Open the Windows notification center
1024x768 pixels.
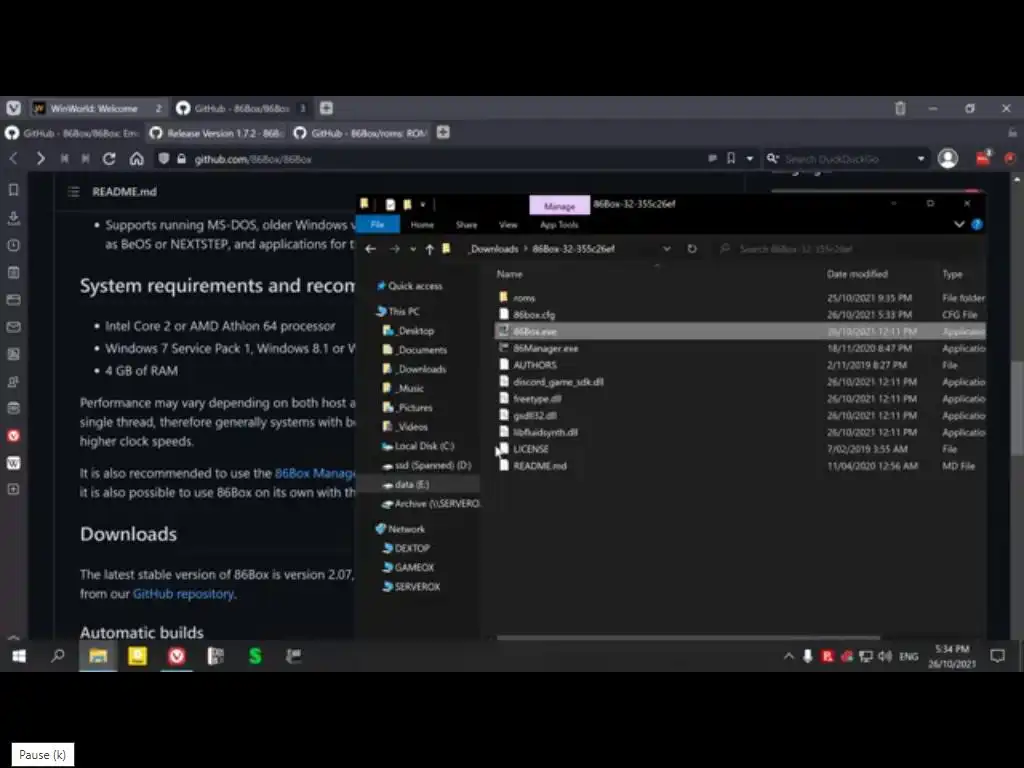point(997,656)
